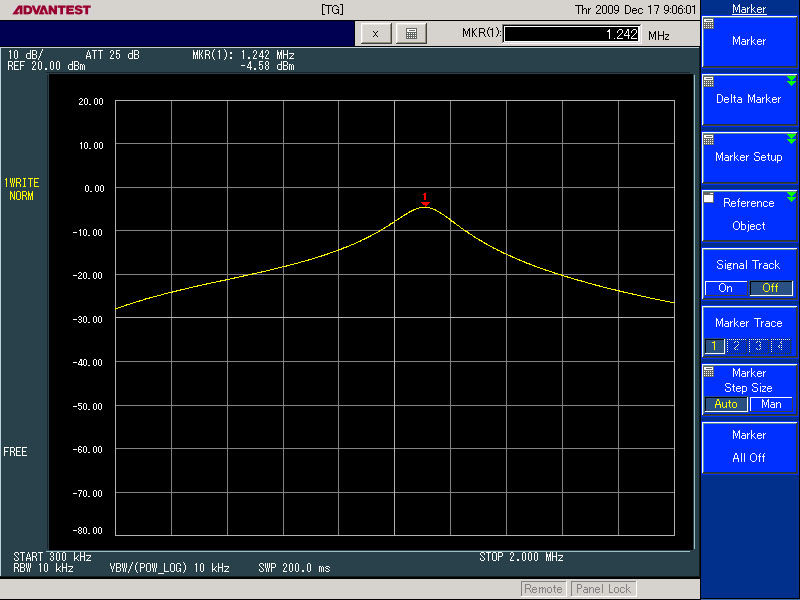Click keypad icon on Marker Step Size
Image resolution: width=800 pixels, height=600 pixels.
pos(709,370)
